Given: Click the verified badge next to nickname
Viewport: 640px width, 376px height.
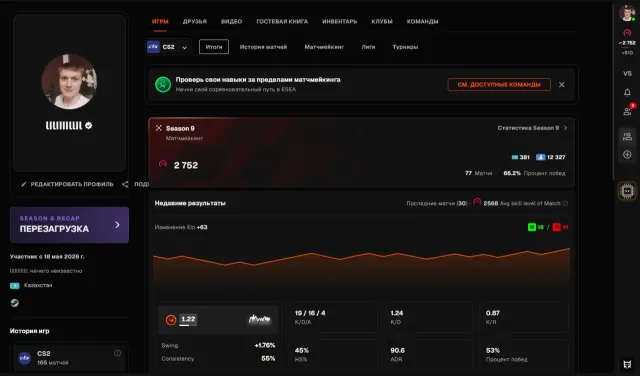Looking at the screenshot, I should (89, 125).
